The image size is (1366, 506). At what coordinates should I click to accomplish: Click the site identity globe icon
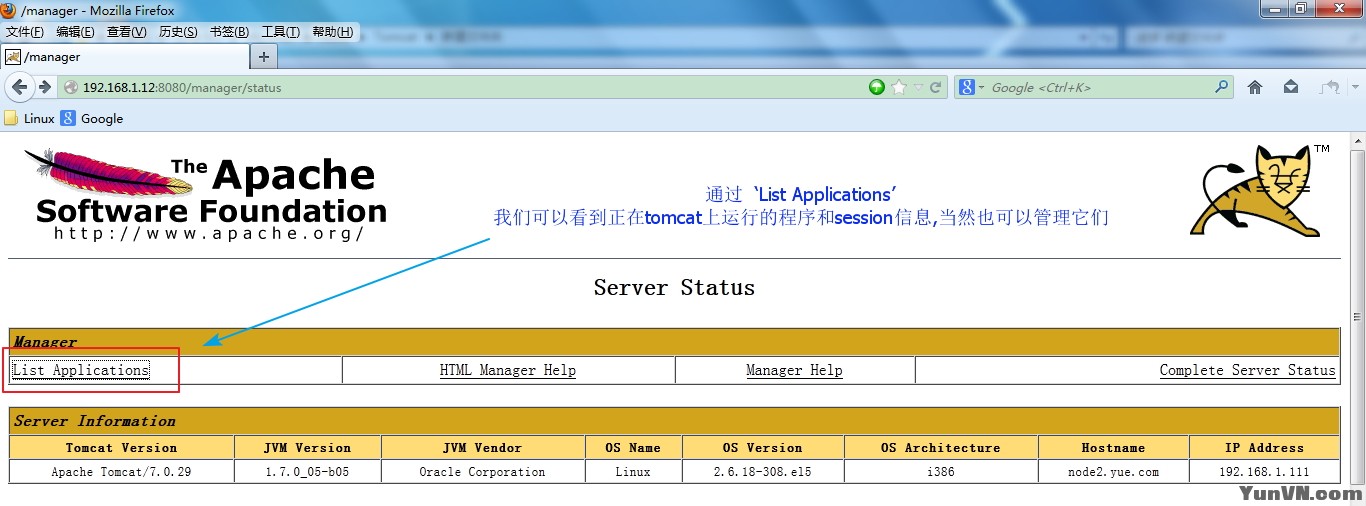click(70, 87)
